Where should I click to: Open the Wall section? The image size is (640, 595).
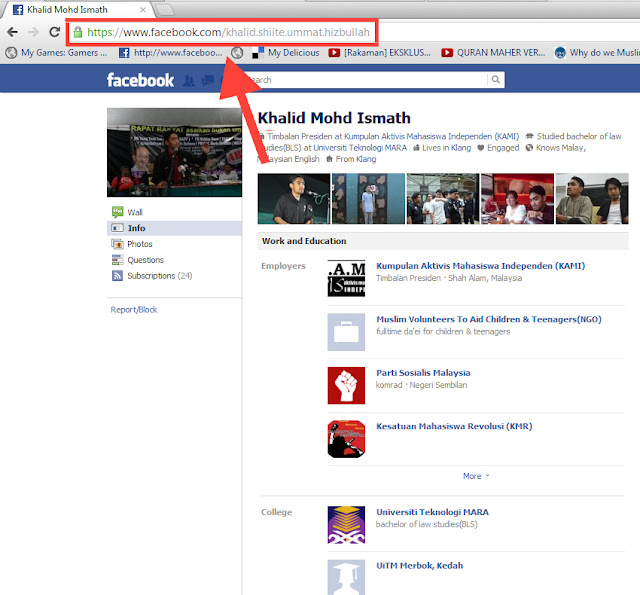(135, 212)
